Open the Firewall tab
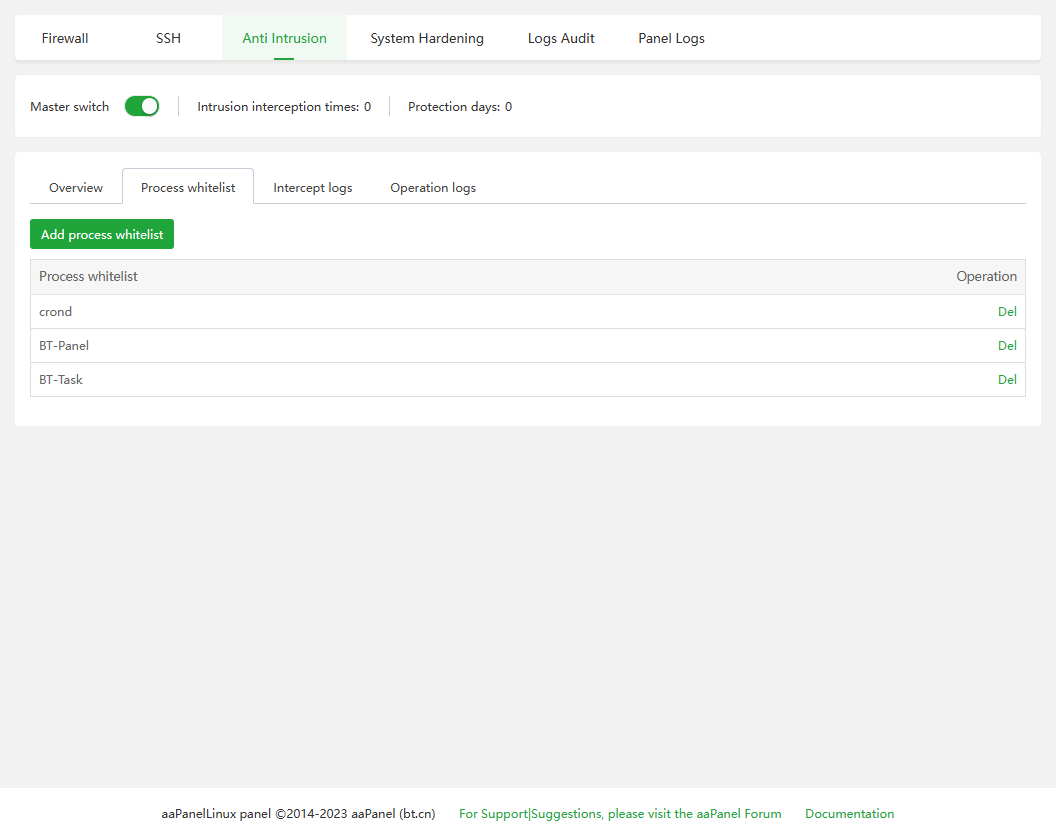1056x838 pixels. (65, 38)
